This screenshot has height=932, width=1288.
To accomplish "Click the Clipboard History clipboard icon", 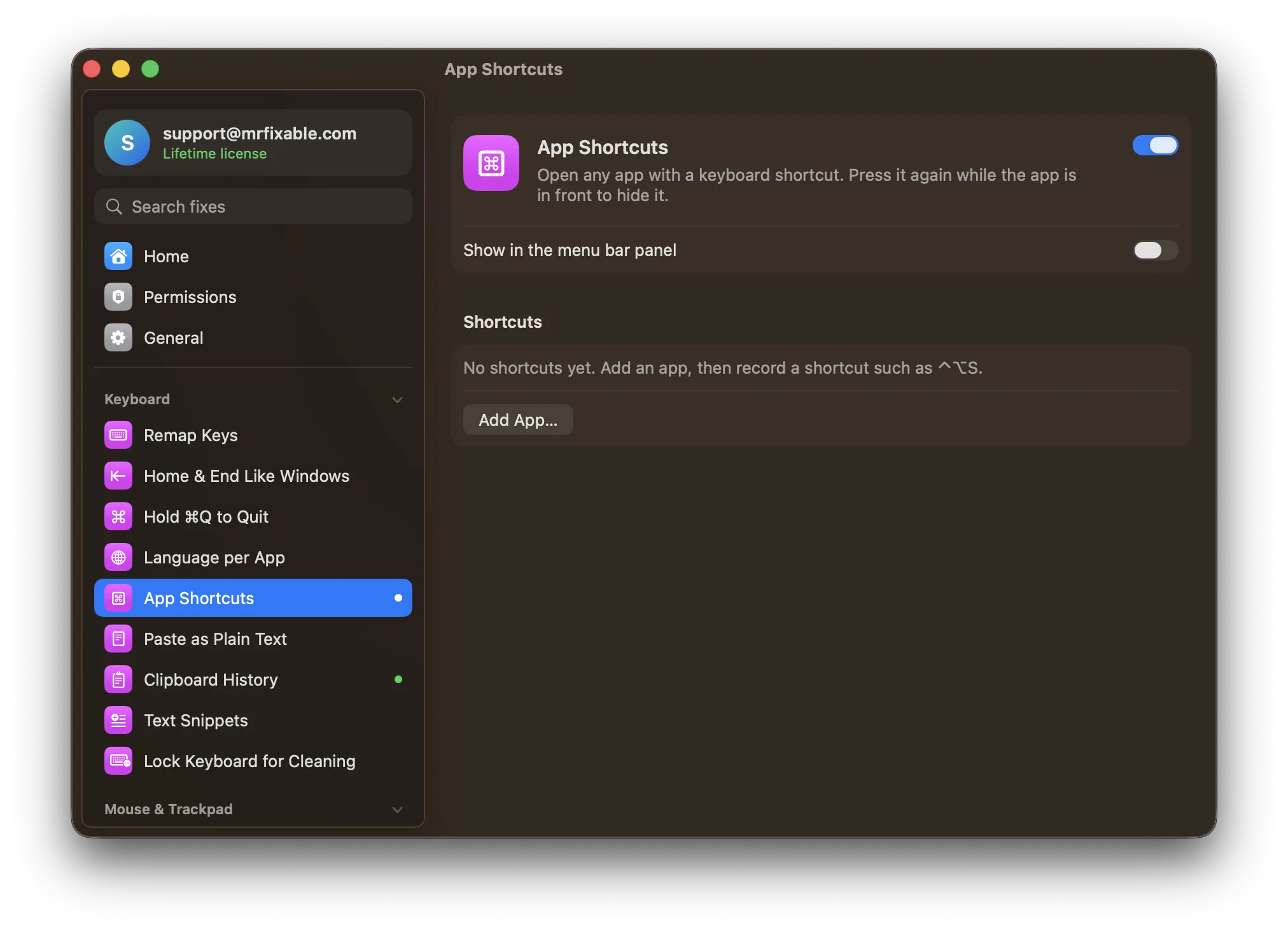I will pyautogui.click(x=118, y=680).
